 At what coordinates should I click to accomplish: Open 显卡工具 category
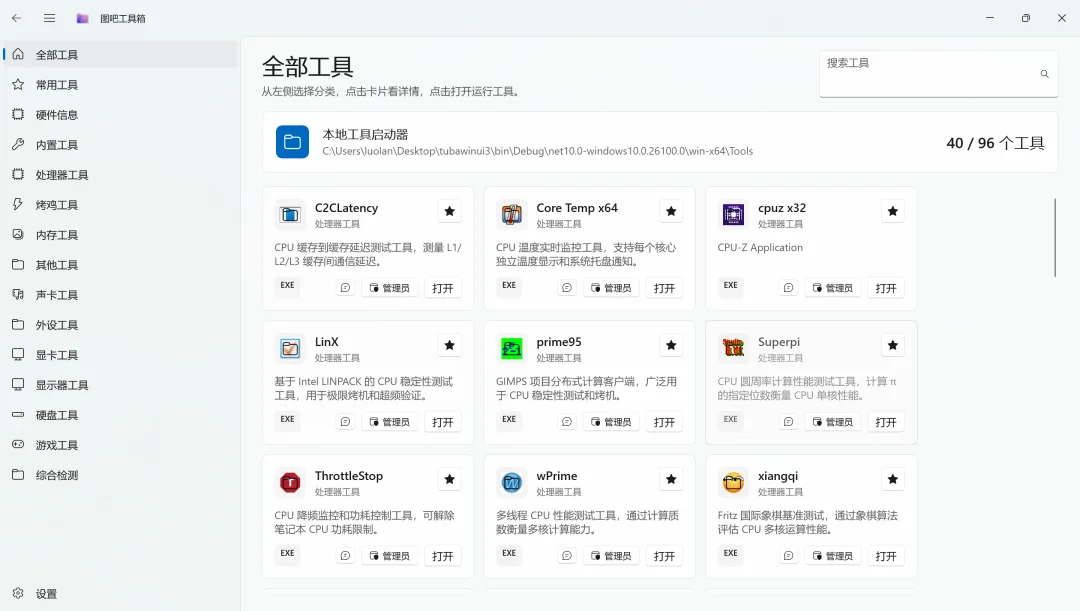click(121, 355)
